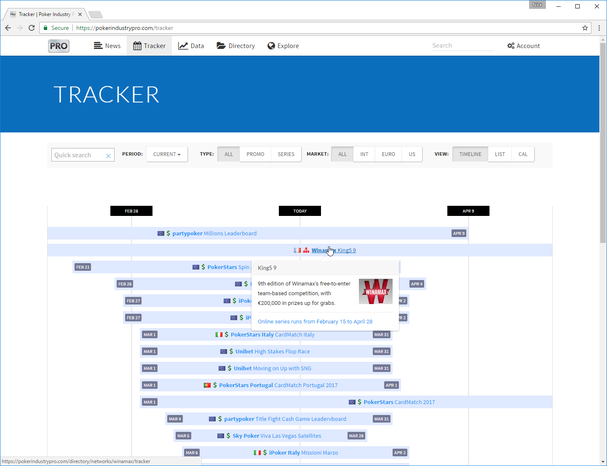The width and height of the screenshot is (607, 466).
Task: Open partypoker Millions Leaderboard link
Action: [214, 233]
